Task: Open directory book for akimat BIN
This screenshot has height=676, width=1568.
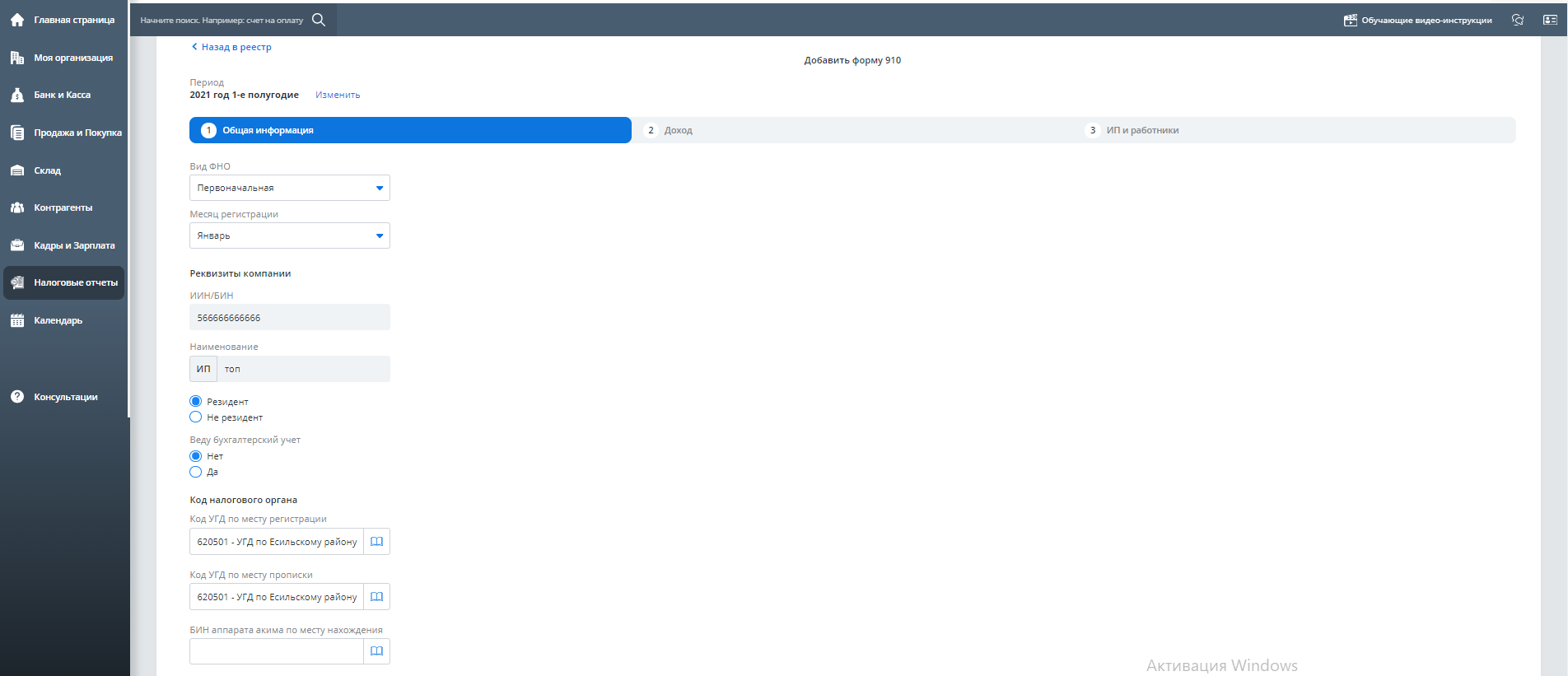Action: (x=376, y=651)
